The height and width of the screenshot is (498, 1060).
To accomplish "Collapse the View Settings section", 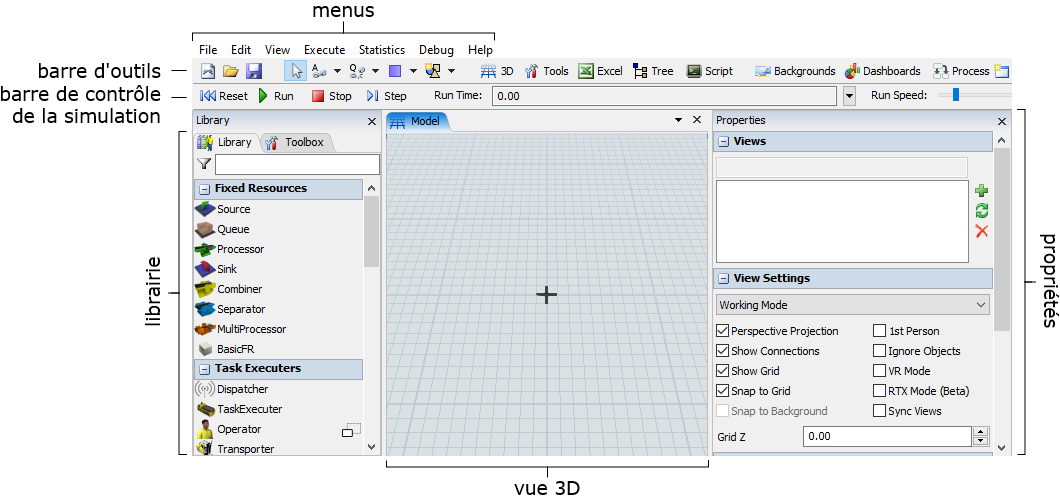I will tap(724, 279).
